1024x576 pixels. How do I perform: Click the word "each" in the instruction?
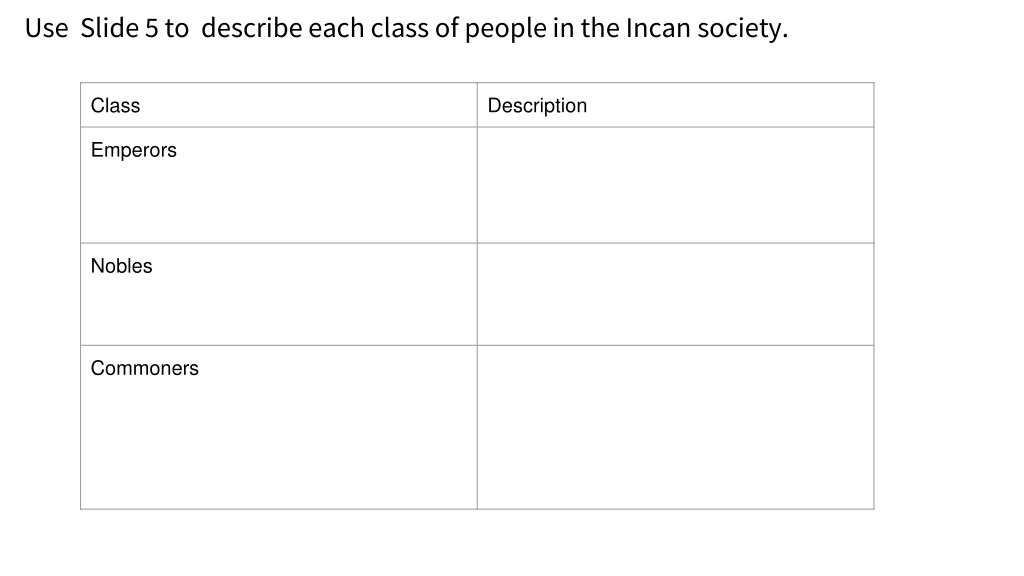pyautogui.click(x=336, y=28)
